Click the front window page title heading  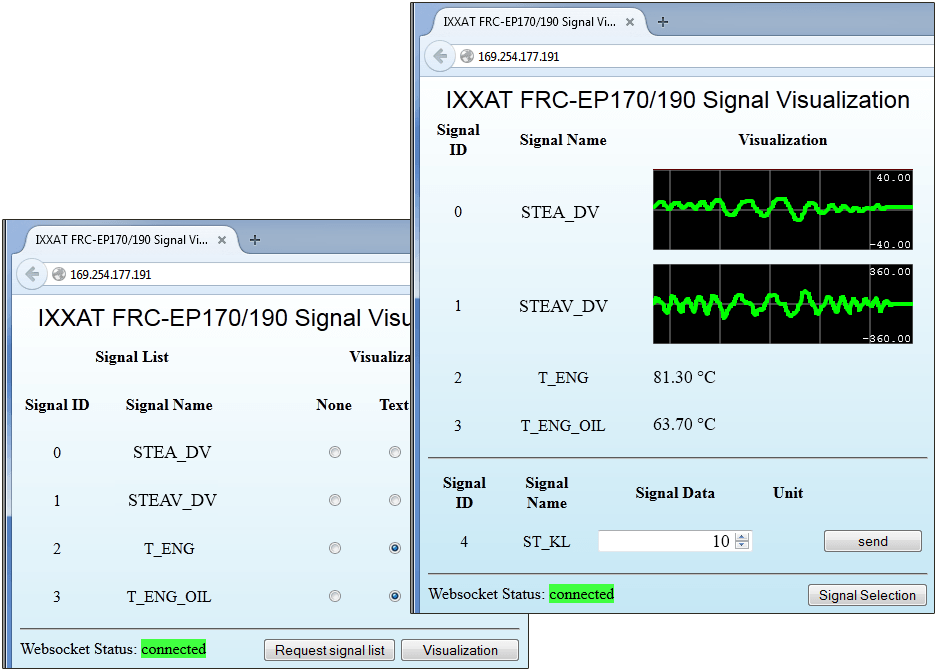(678, 100)
